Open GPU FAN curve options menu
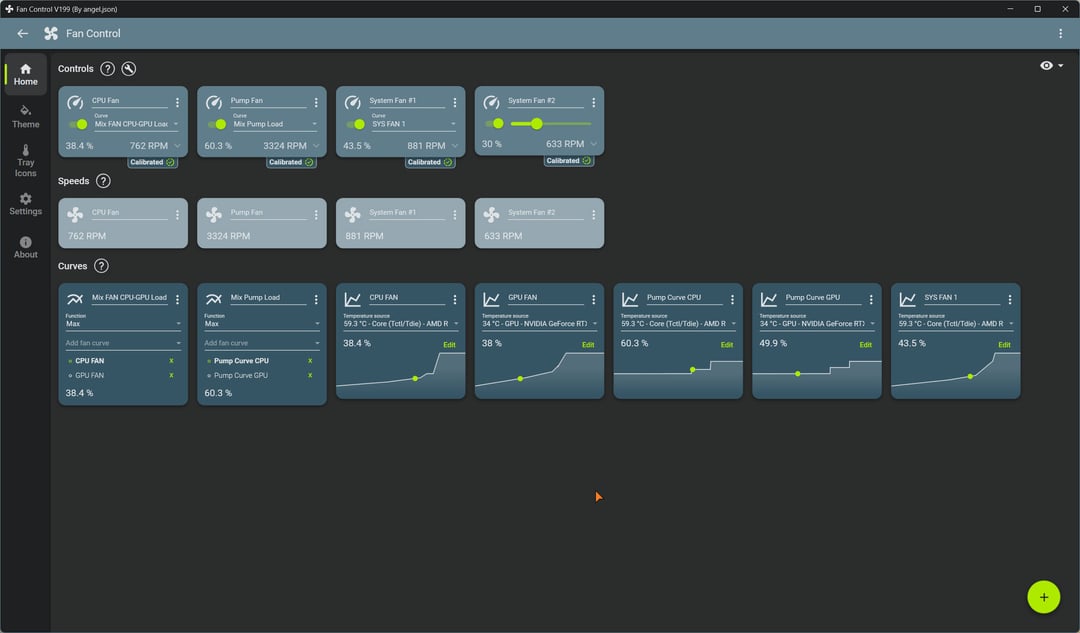Screen dimensions: 1080x633 tap(594, 300)
